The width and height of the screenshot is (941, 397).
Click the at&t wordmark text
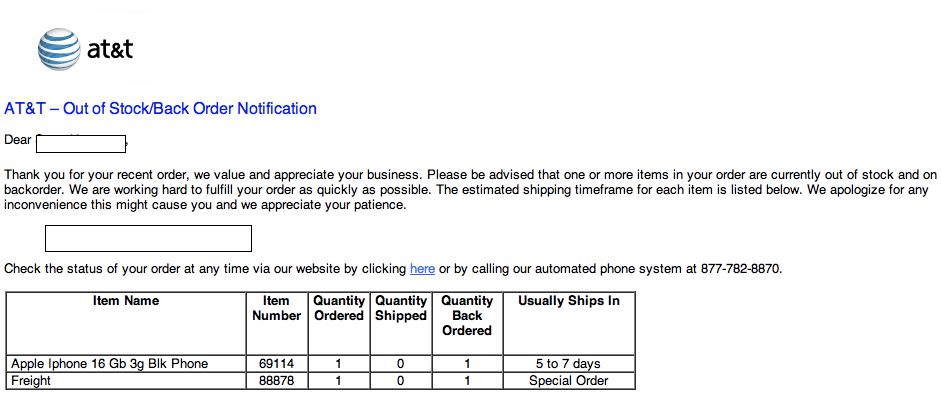click(x=110, y=49)
